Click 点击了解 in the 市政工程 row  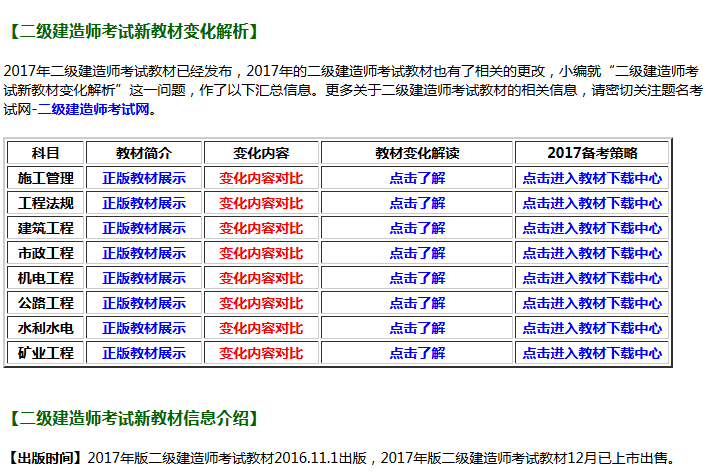(x=417, y=253)
